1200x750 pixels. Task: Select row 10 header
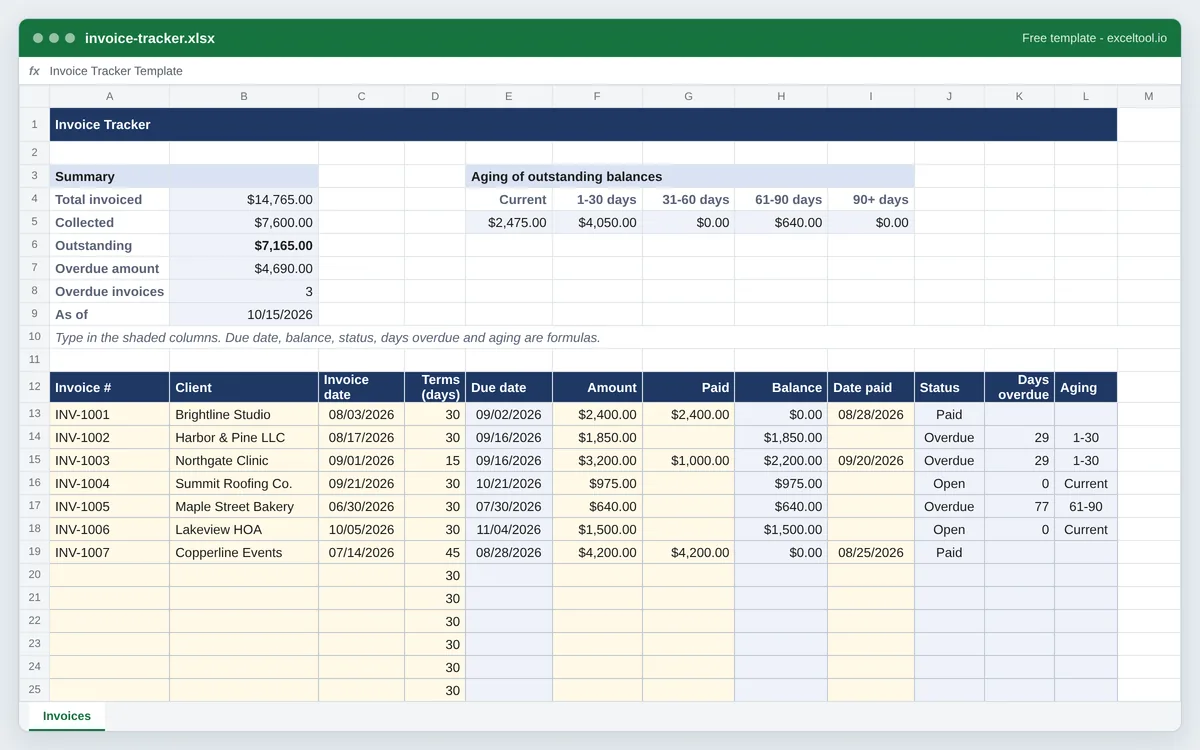click(34, 337)
